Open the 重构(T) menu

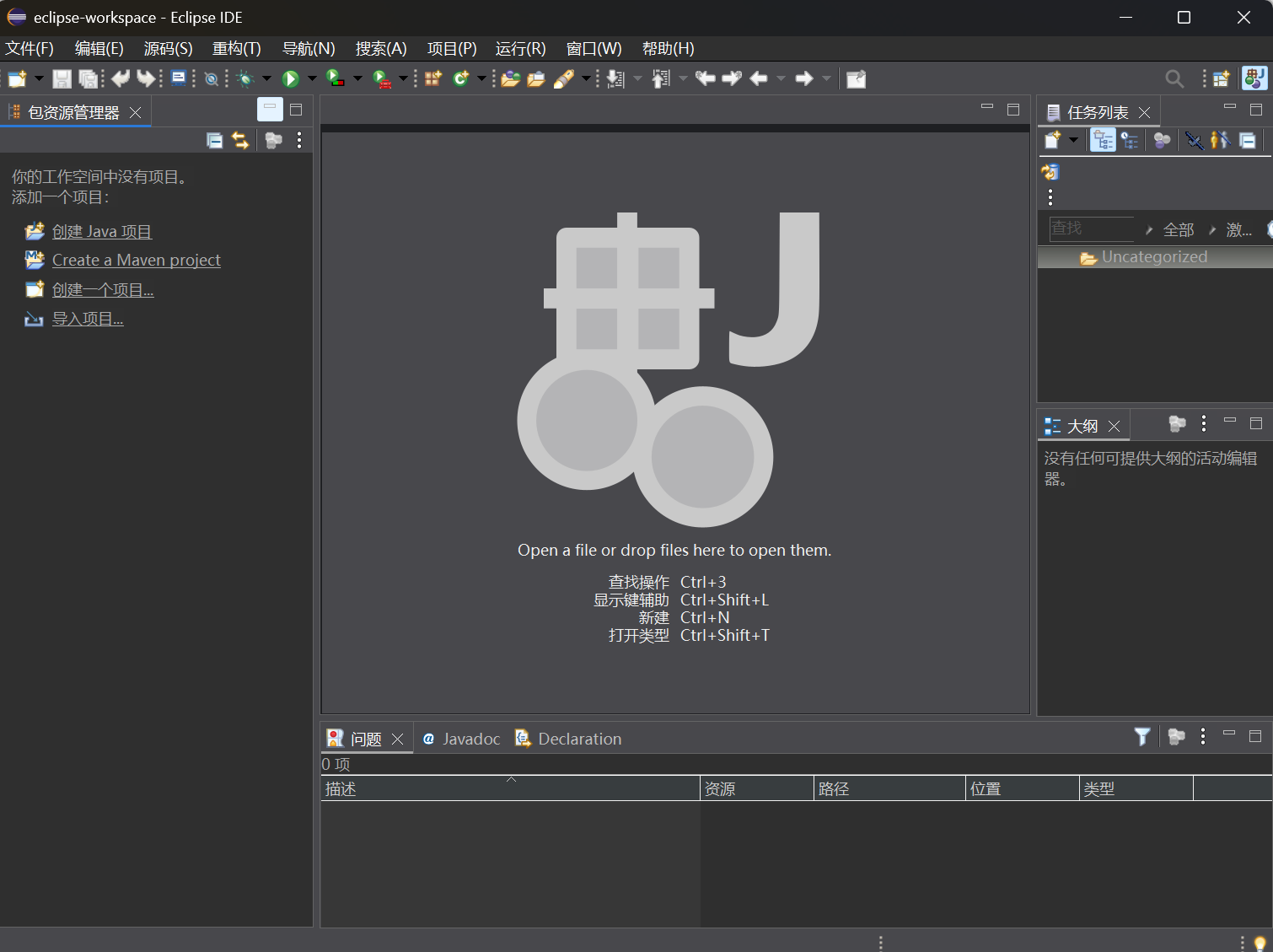pyautogui.click(x=236, y=49)
